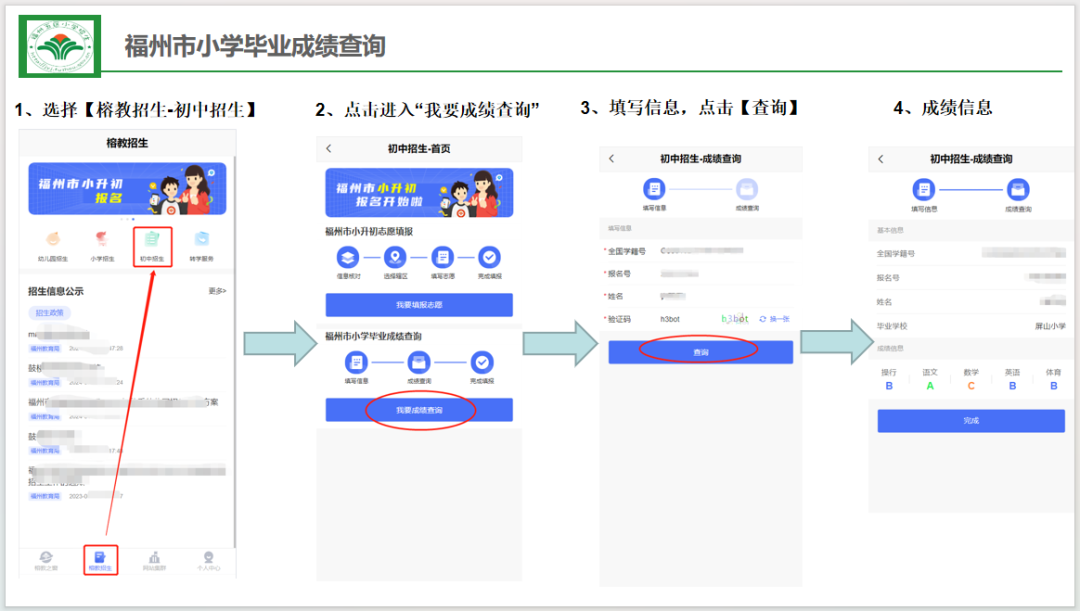Click 填写信息 step icon in step 4 screen
This screenshot has height=611, width=1080.
[924, 189]
